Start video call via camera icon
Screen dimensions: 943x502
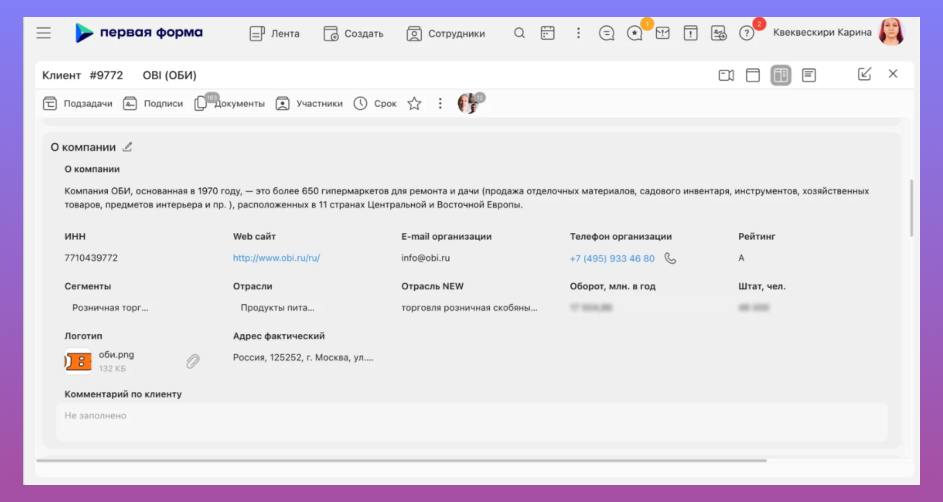[x=726, y=75]
